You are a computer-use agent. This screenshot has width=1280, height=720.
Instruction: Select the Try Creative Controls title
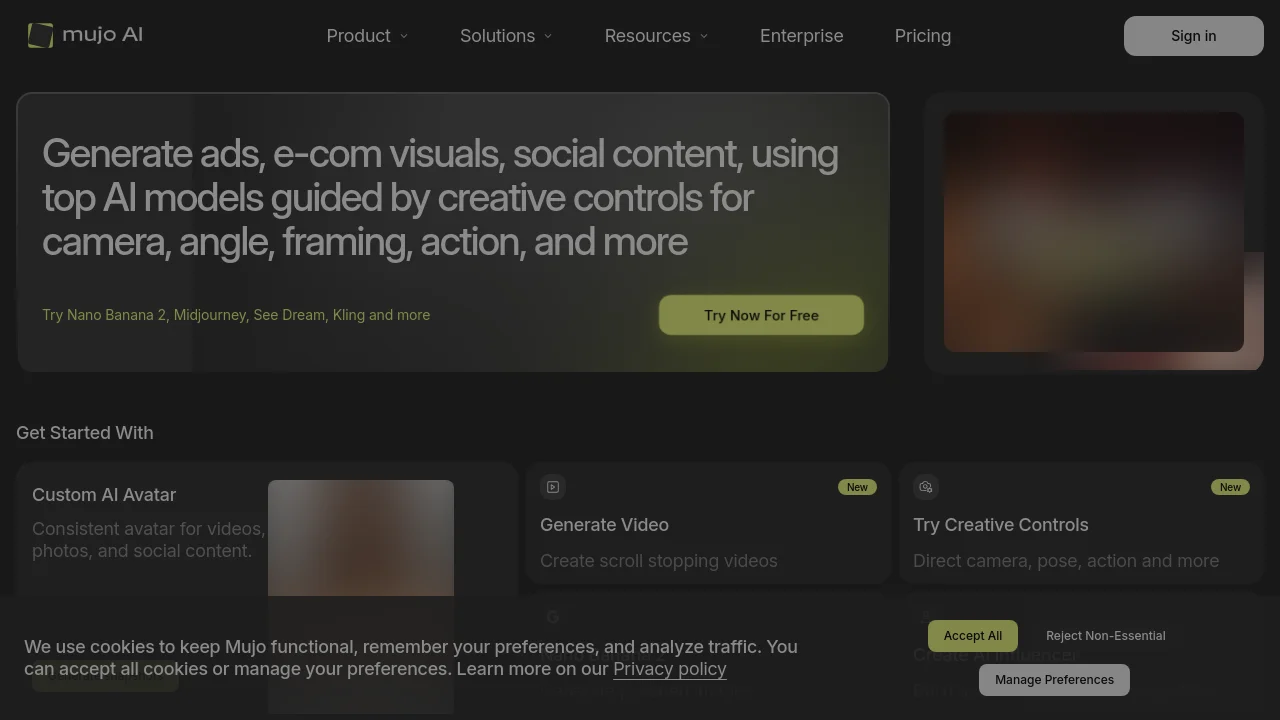[x=1001, y=525]
